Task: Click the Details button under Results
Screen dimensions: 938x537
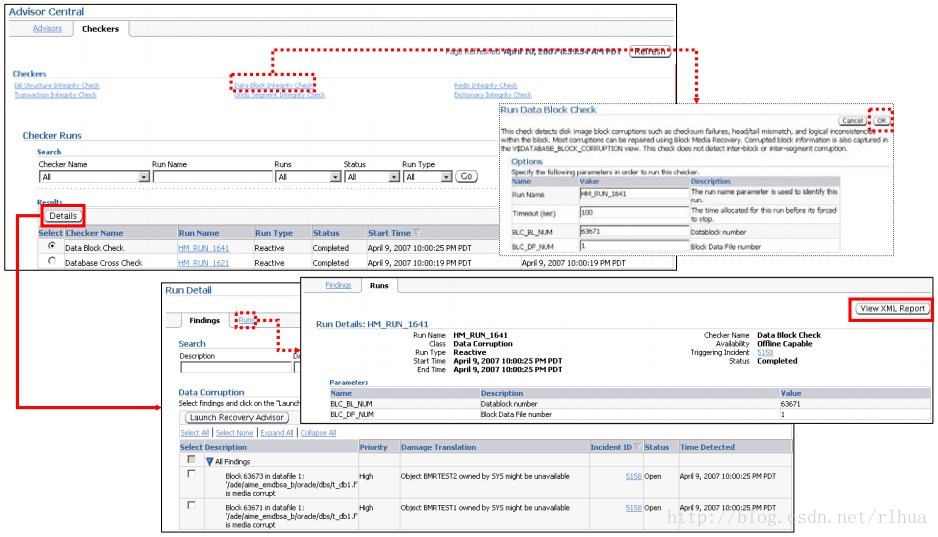Action: click(63, 216)
